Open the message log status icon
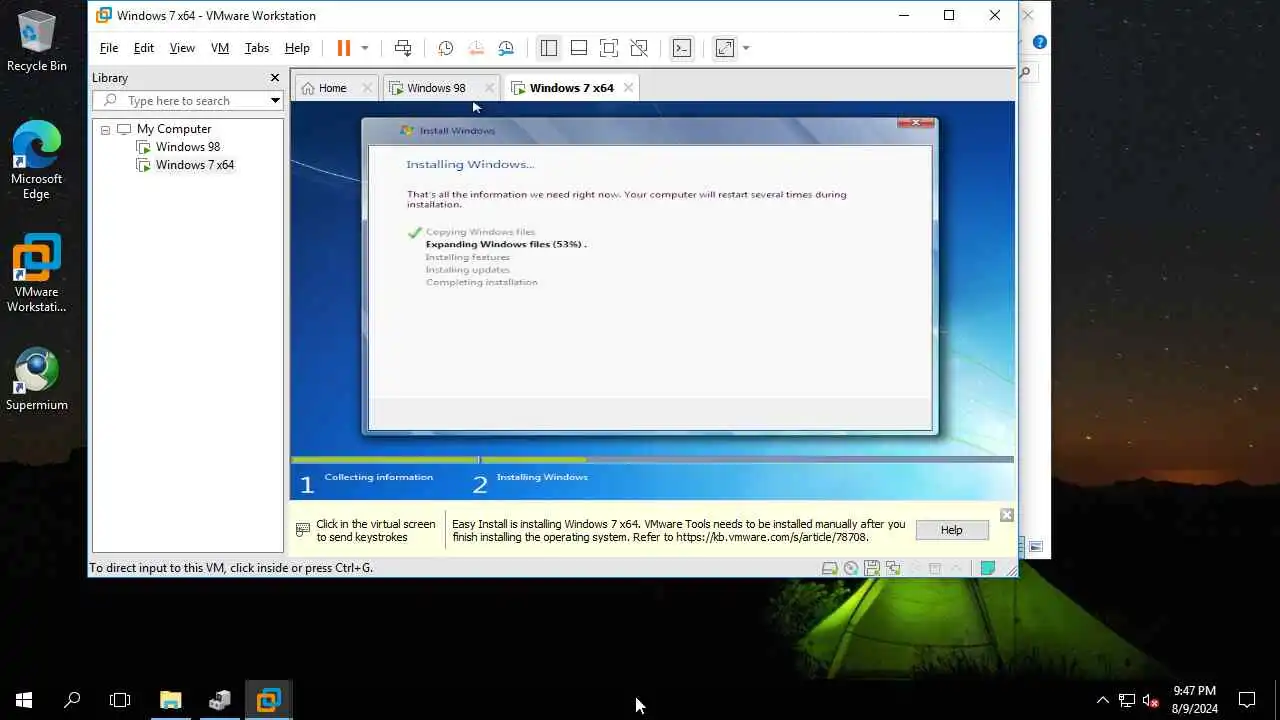This screenshot has width=1280, height=720. pos(987,568)
